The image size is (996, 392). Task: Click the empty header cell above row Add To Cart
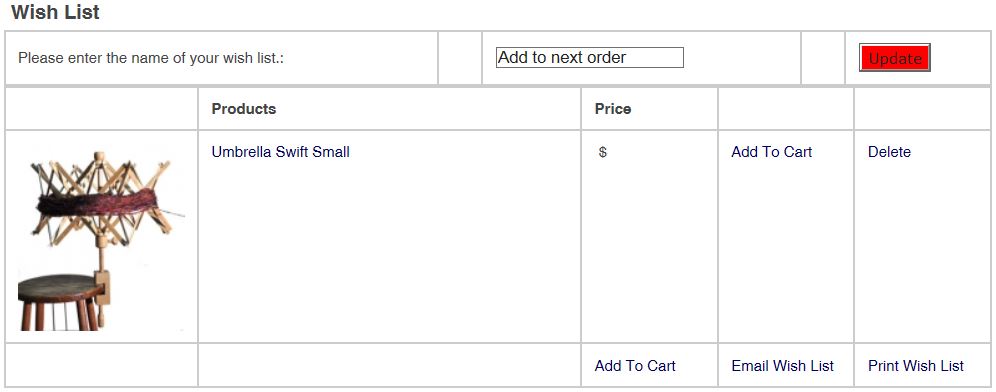(x=786, y=109)
